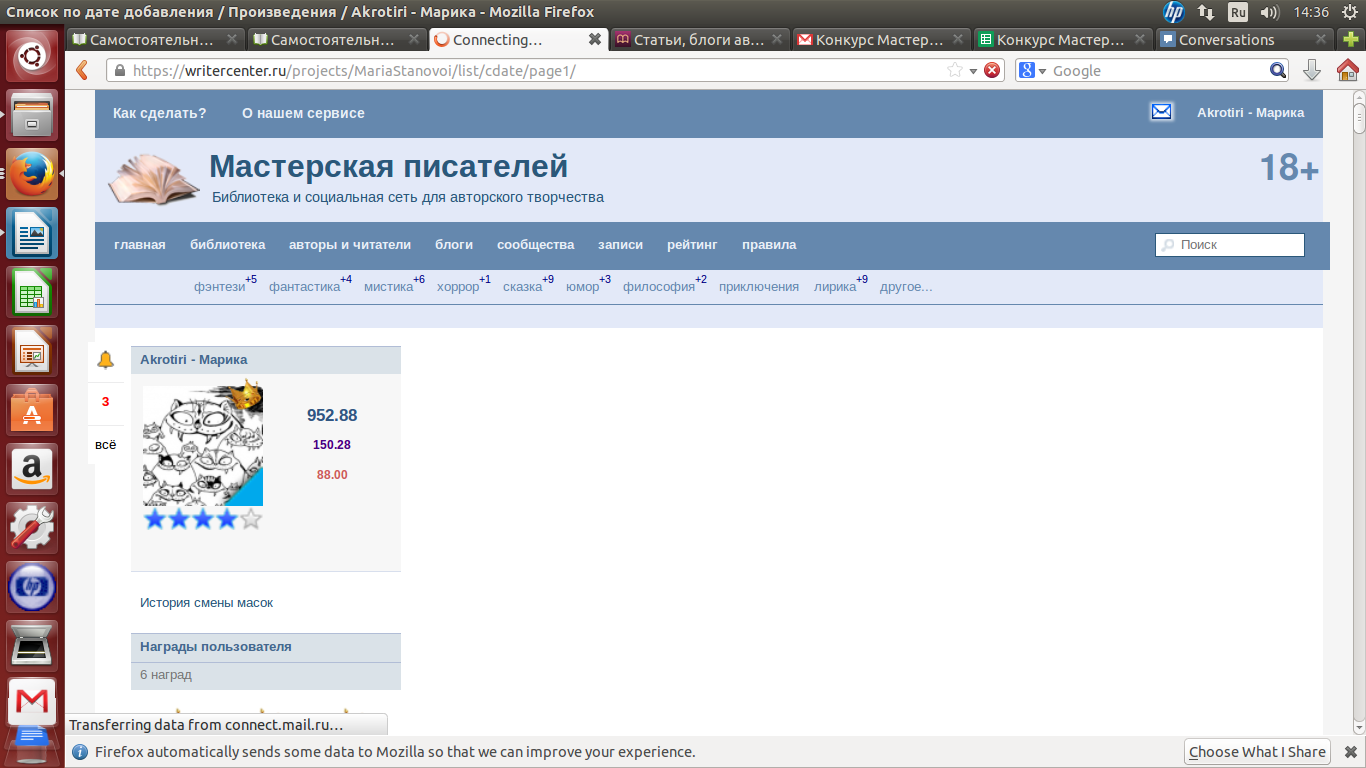
Task: Expand URL history dropdown arrow
Action: [973, 71]
